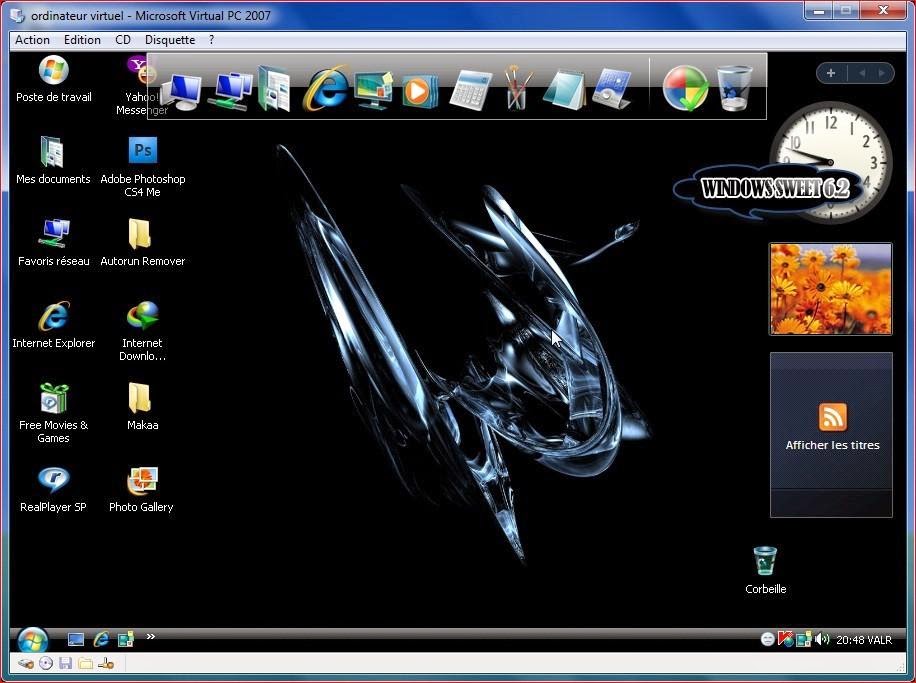Image resolution: width=916 pixels, height=683 pixels.
Task: Open the Disquette menu
Action: coord(170,40)
